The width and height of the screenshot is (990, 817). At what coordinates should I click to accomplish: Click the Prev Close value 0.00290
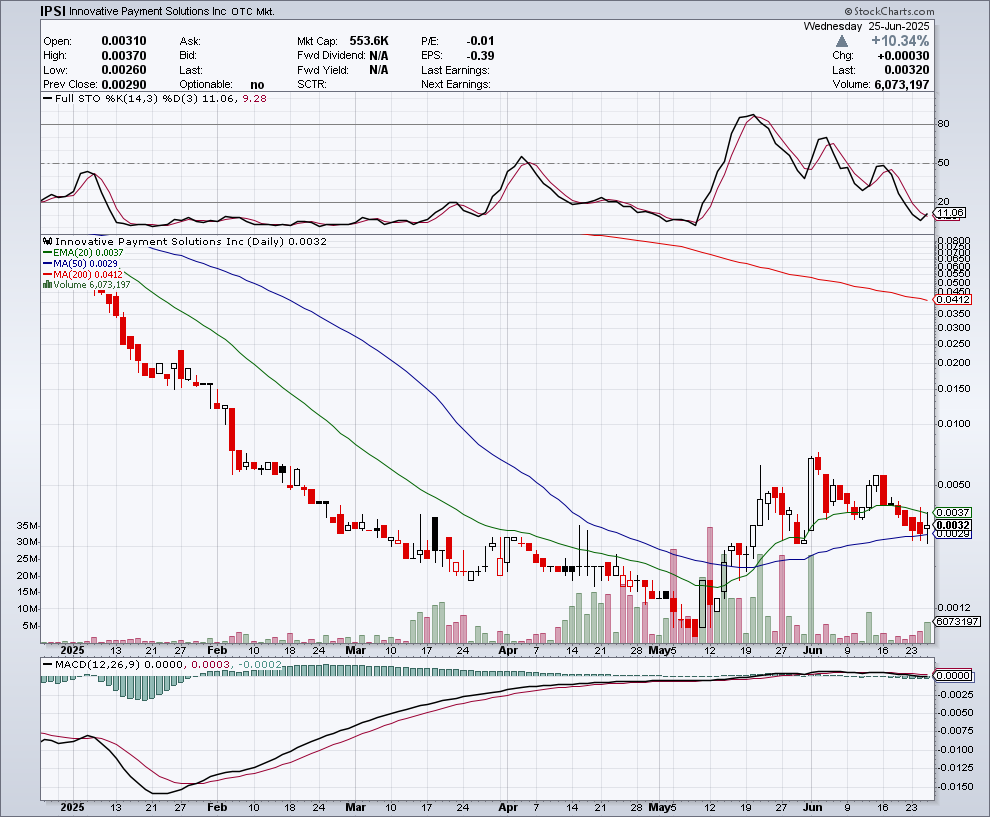tap(124, 85)
